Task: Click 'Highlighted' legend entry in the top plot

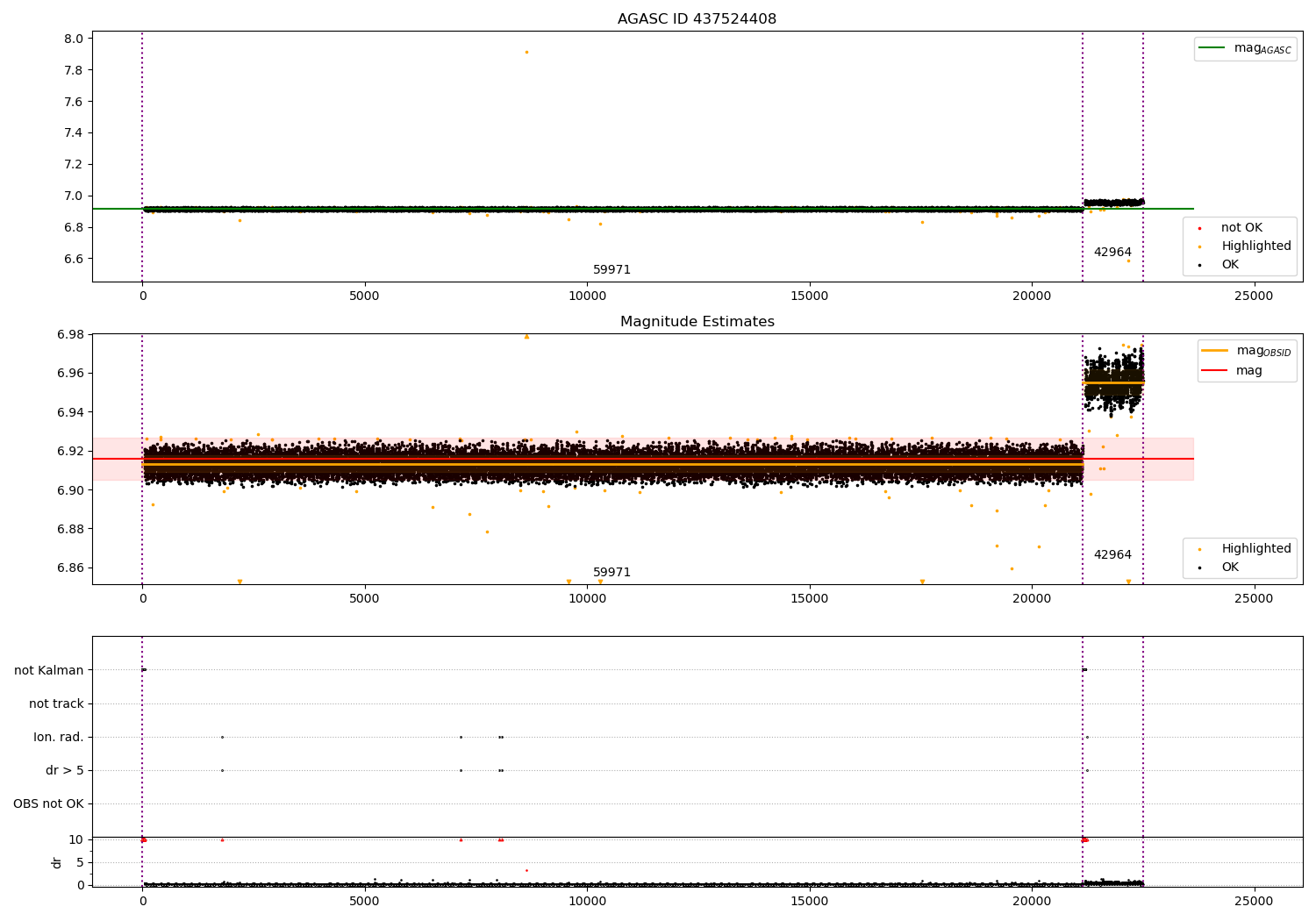Action: (1244, 246)
